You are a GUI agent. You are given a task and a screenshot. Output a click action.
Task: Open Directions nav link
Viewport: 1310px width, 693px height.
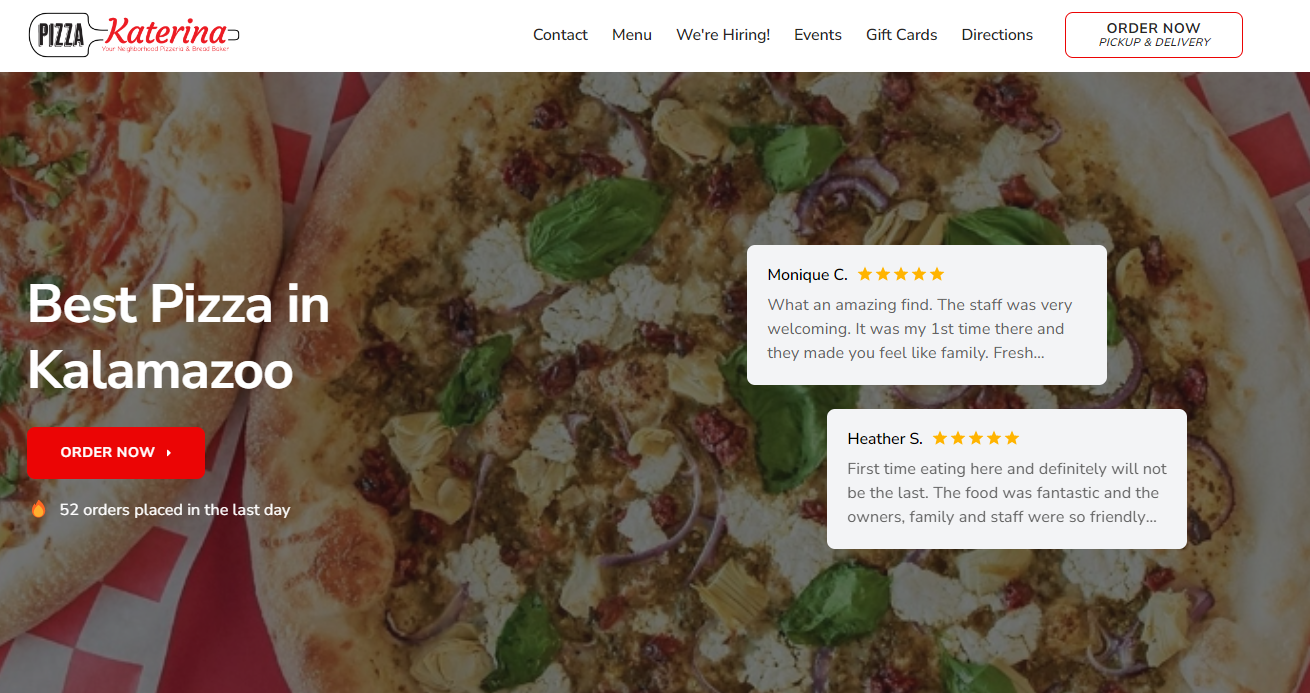tap(997, 35)
